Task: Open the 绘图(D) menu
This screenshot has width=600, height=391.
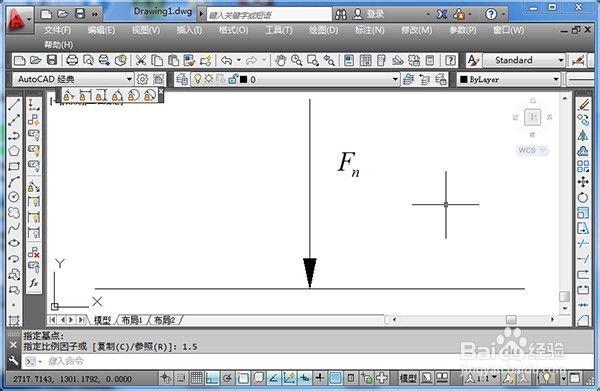Action: coord(323,30)
